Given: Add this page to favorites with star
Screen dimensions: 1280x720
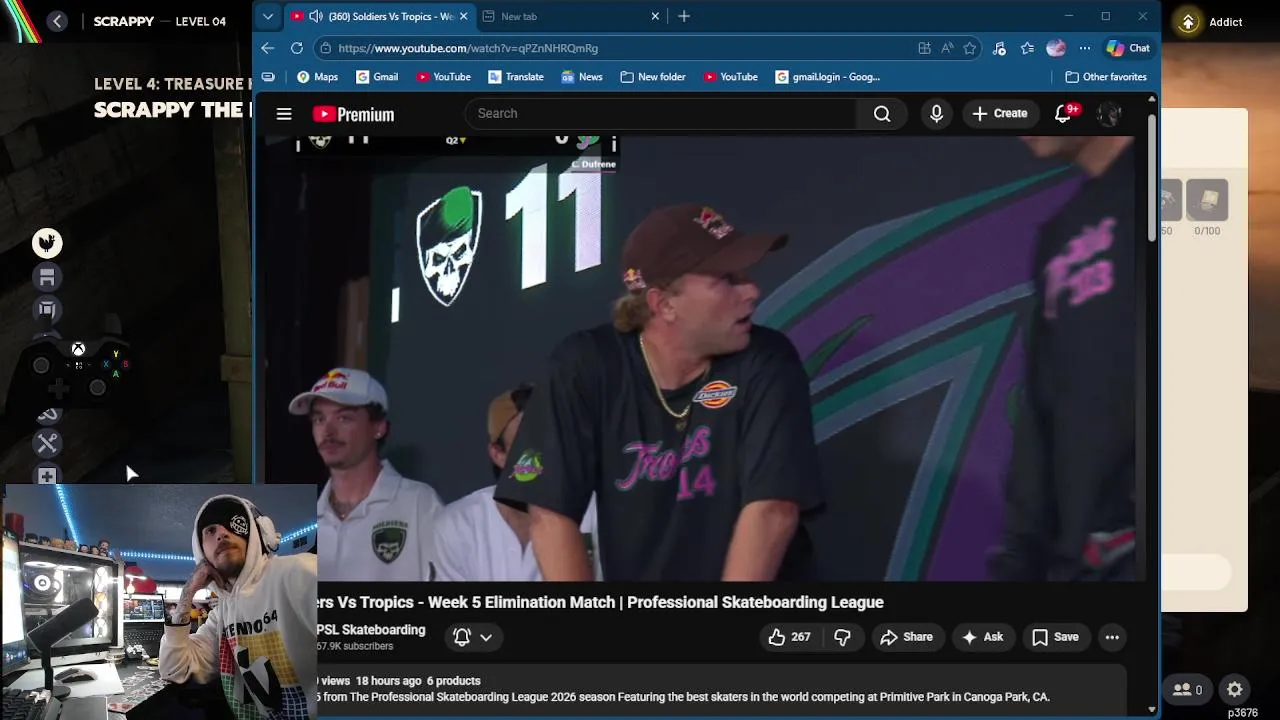Looking at the screenshot, I should click(969, 48).
